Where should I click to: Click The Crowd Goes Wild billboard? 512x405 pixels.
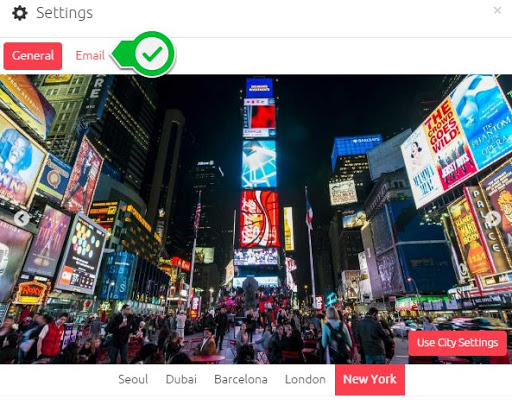click(449, 146)
